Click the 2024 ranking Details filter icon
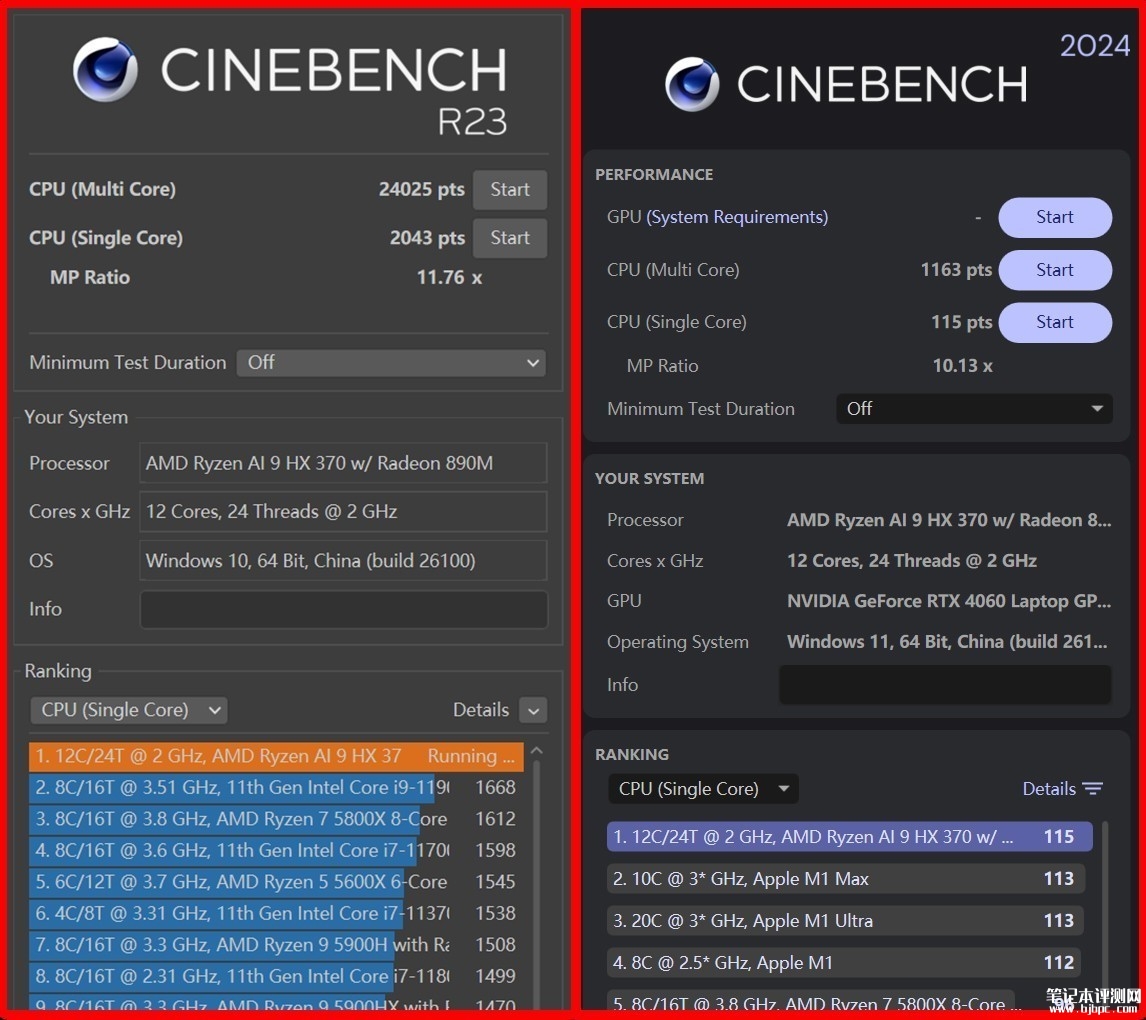Screen dimensions: 1146x1020 1093,788
